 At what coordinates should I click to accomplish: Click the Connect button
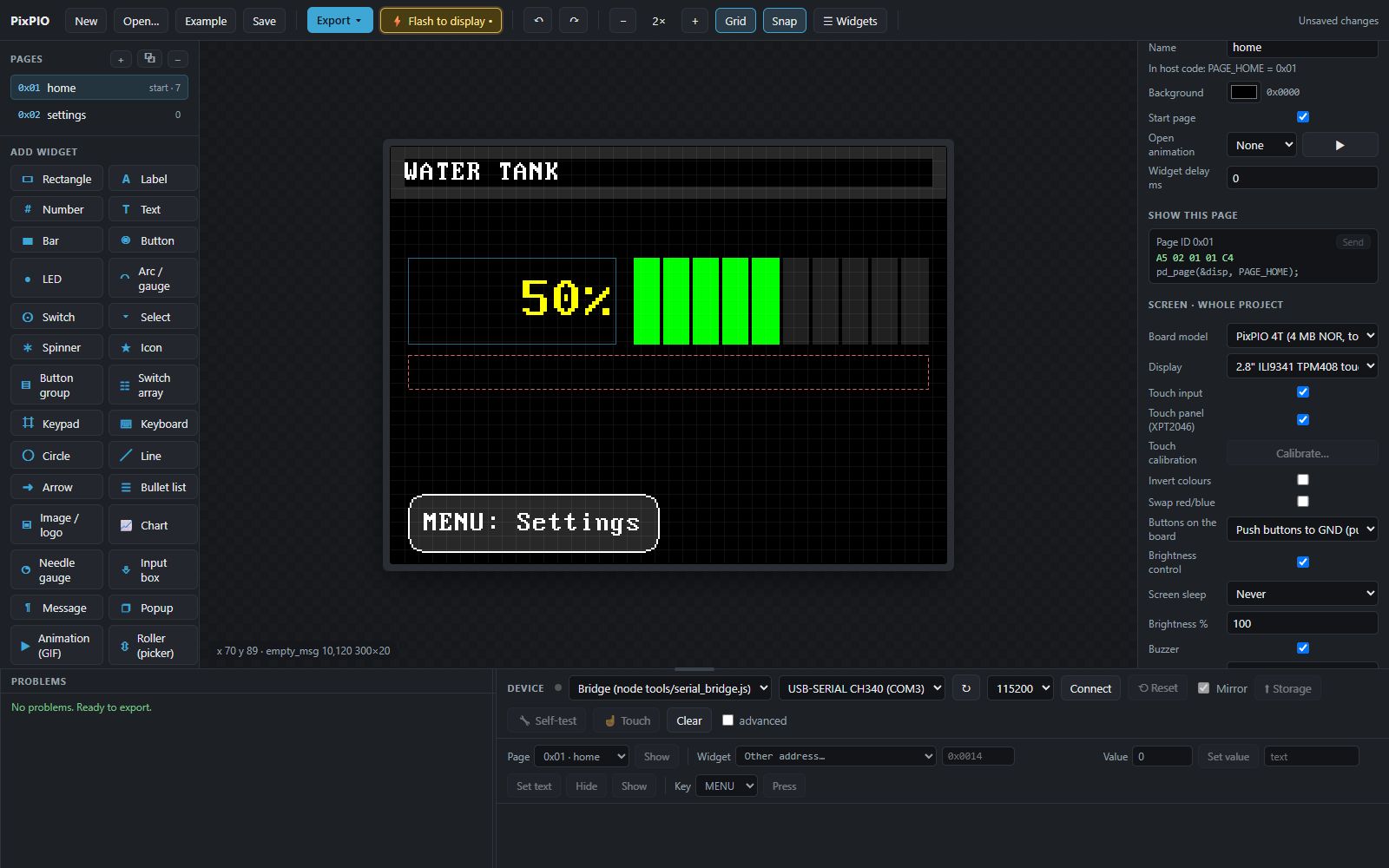[1090, 688]
